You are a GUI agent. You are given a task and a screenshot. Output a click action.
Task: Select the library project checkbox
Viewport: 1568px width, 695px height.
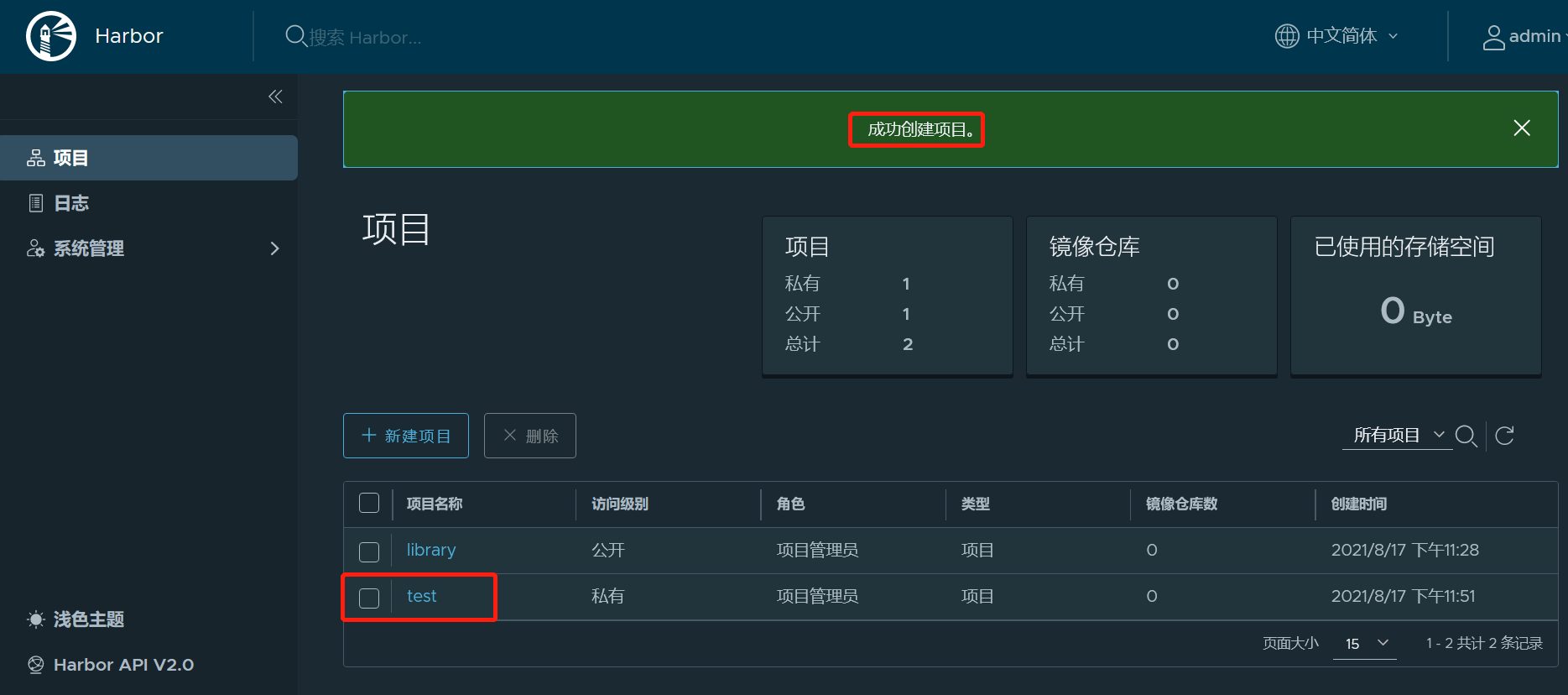tap(369, 551)
